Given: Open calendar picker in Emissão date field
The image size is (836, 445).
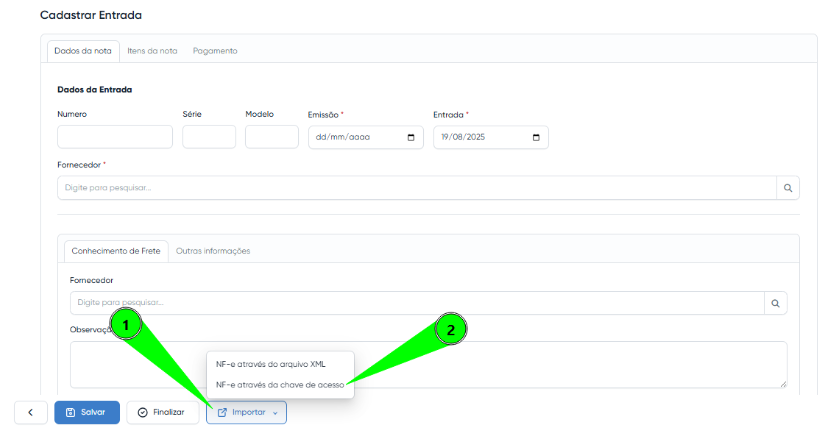Looking at the screenshot, I should pos(410,138).
